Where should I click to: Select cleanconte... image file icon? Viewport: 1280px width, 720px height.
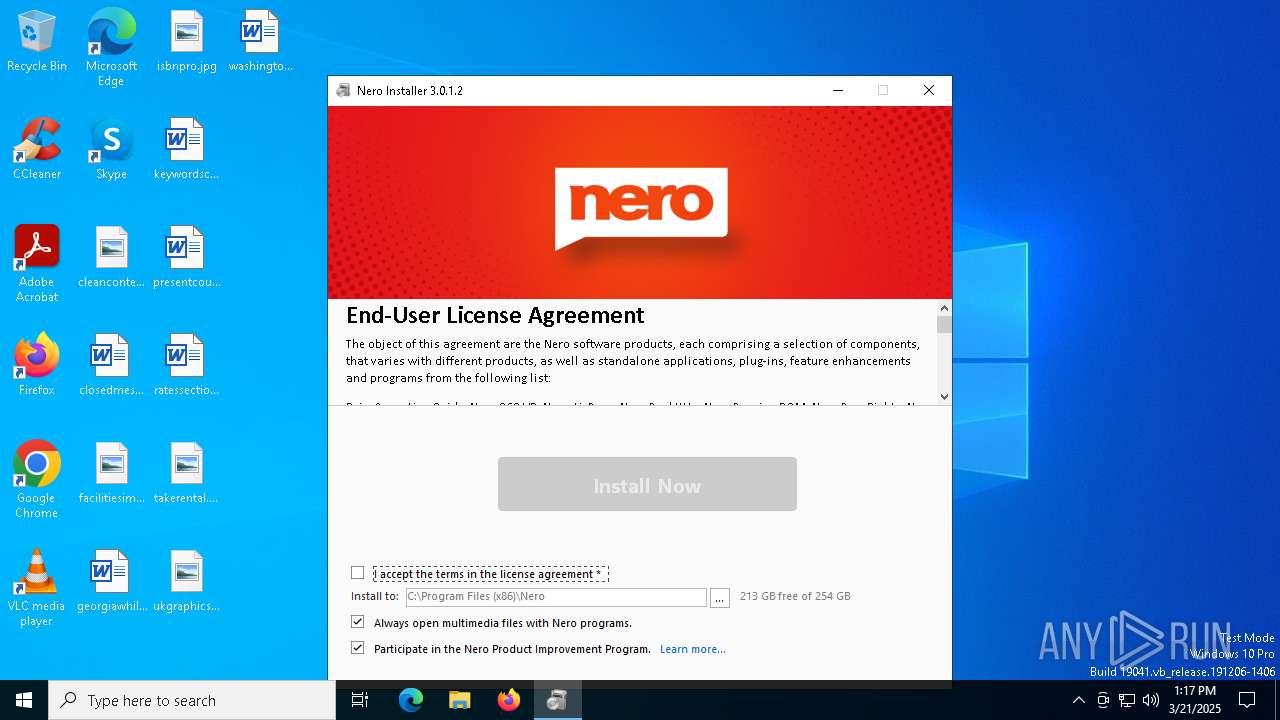111,257
